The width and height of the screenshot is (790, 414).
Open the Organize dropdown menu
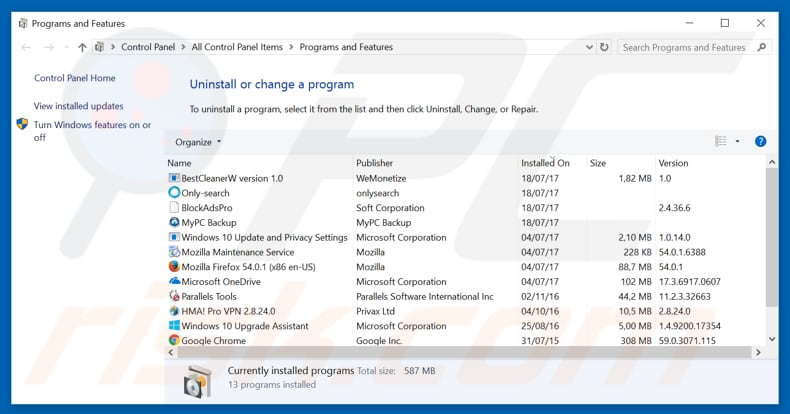coord(198,142)
